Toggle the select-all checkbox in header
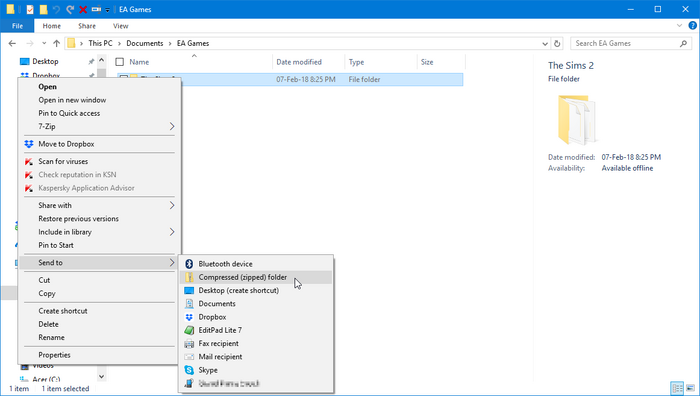The height and width of the screenshot is (396, 700). (x=120, y=62)
